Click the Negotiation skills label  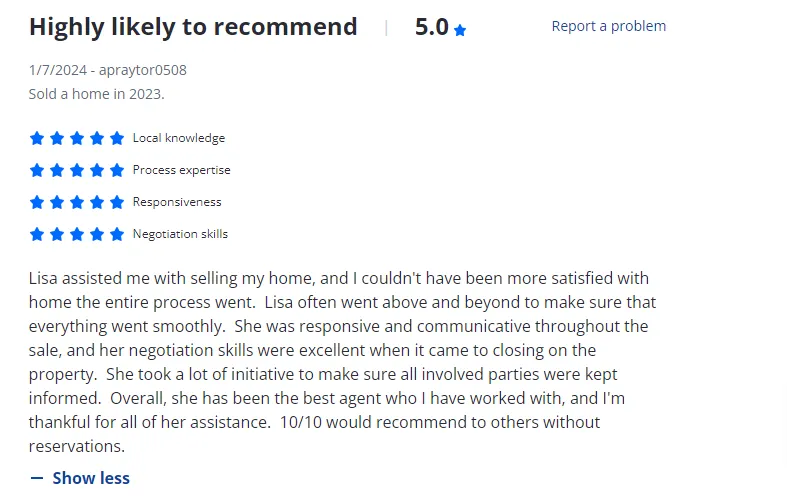(180, 234)
